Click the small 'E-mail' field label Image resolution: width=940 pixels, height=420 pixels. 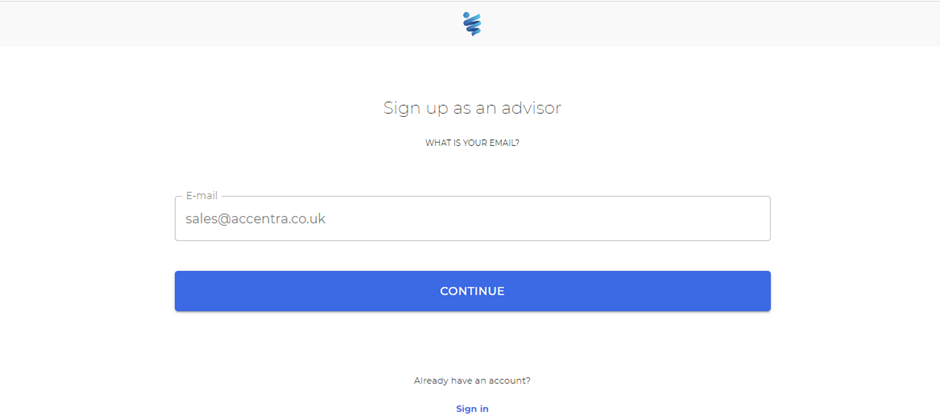pyautogui.click(x=202, y=196)
